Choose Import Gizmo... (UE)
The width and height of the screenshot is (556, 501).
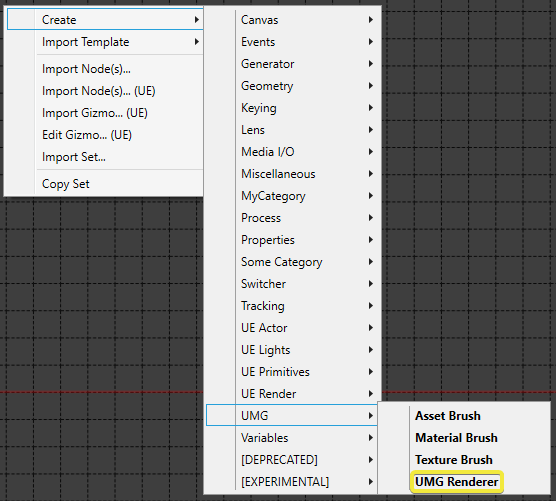pyautogui.click(x=95, y=113)
